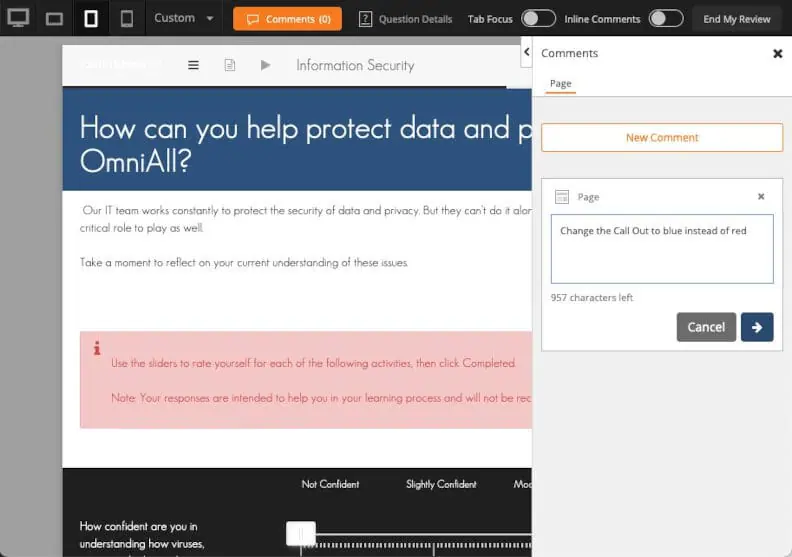This screenshot has height=557, width=792.
Task: Click the 'Not Confident' label
Action: click(x=330, y=484)
